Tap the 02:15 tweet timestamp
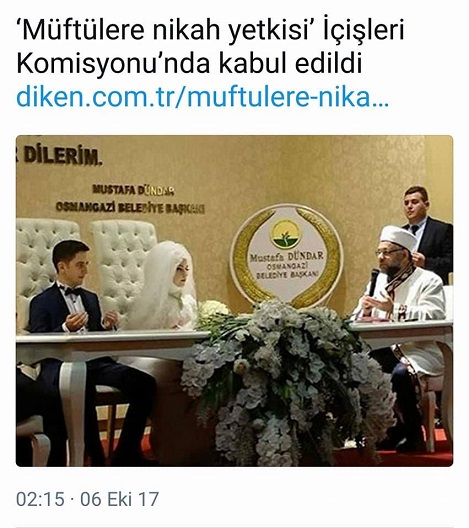Viewport: 469px width, 528px height. 40,499
